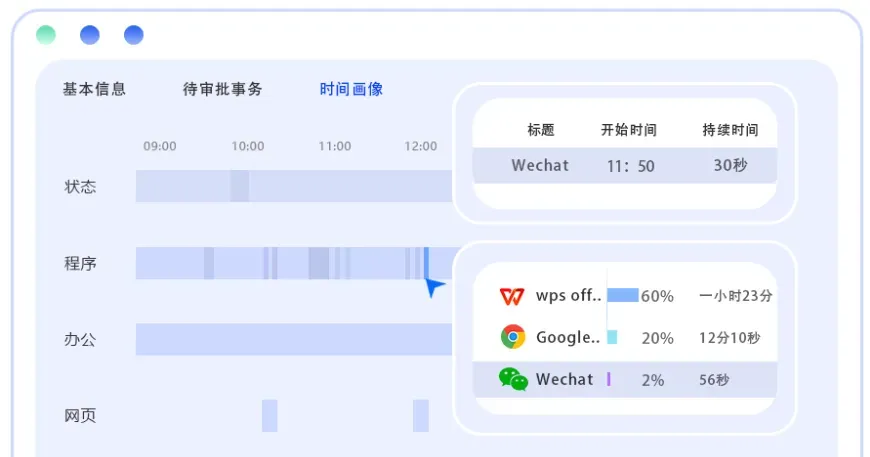
Task: Click the WPS Office app icon
Action: [512, 296]
